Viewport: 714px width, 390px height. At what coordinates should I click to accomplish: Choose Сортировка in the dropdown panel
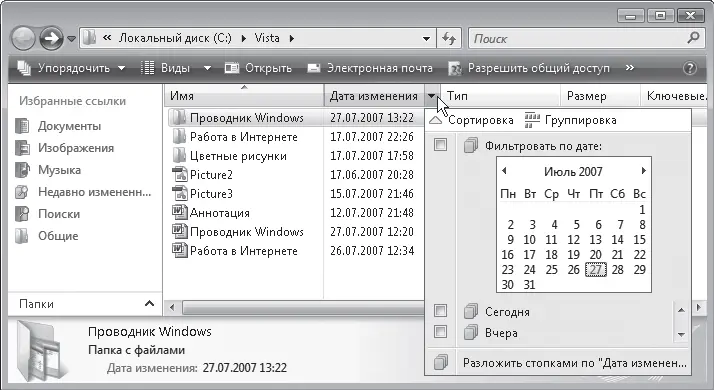471,120
